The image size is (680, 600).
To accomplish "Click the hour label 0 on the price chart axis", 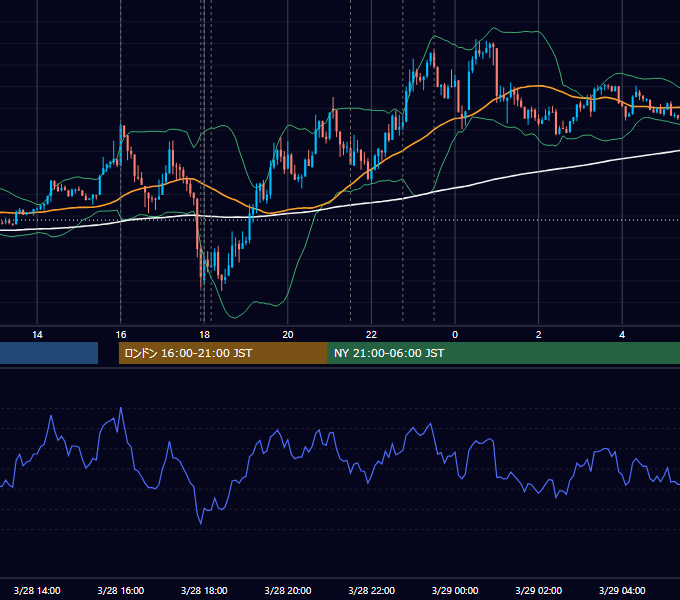I will click(x=455, y=335).
